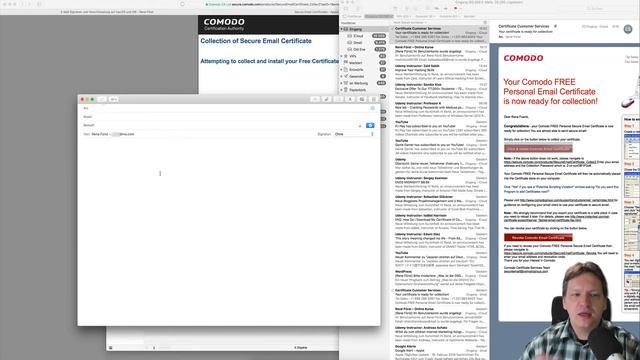640x360 pixels.
Task: Click the browser address bar showing secure.comodo.com
Action: [x=271, y=4]
